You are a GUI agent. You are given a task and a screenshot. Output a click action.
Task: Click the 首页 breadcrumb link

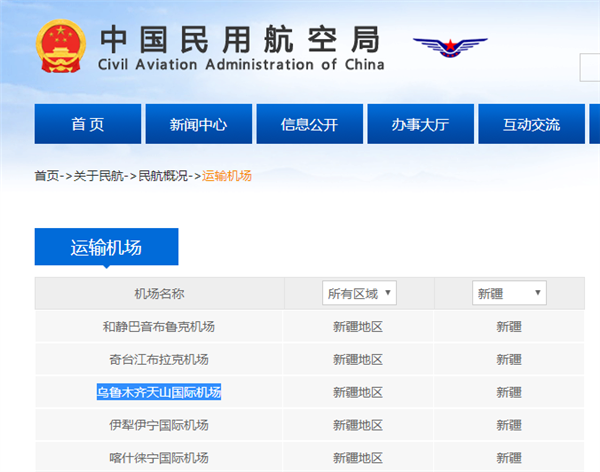[47, 176]
